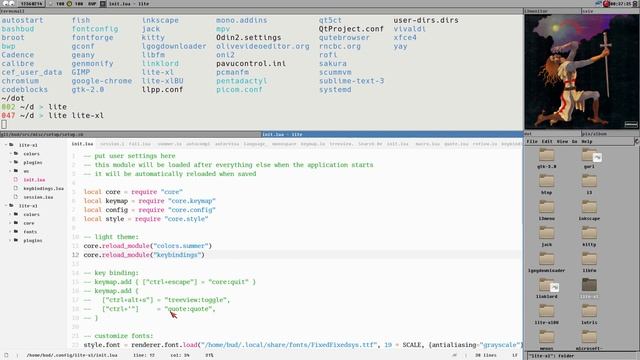
Task: Click the line number readout in status bar
Action: [144, 355]
